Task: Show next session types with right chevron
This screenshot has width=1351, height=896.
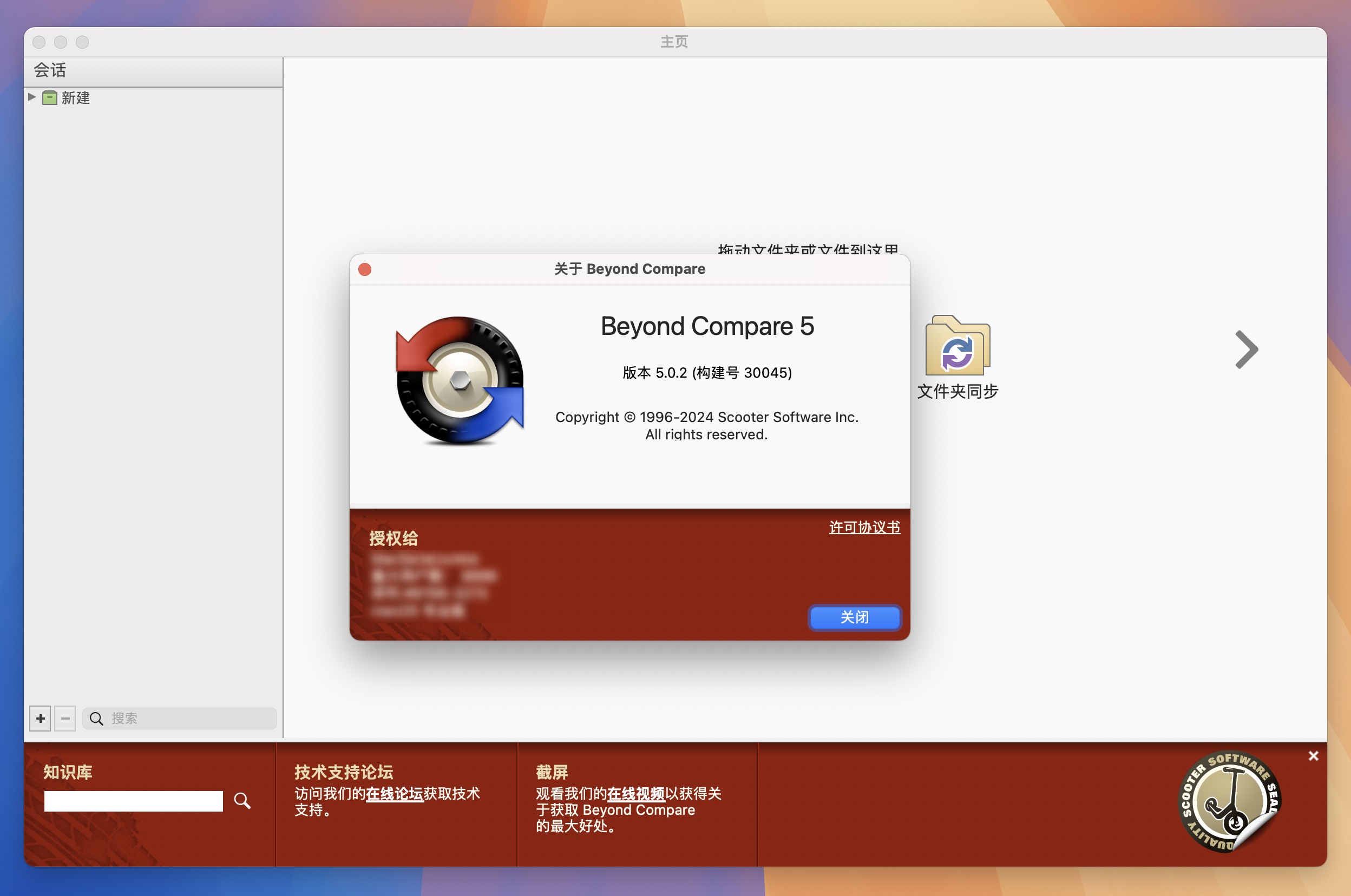Action: point(1247,349)
